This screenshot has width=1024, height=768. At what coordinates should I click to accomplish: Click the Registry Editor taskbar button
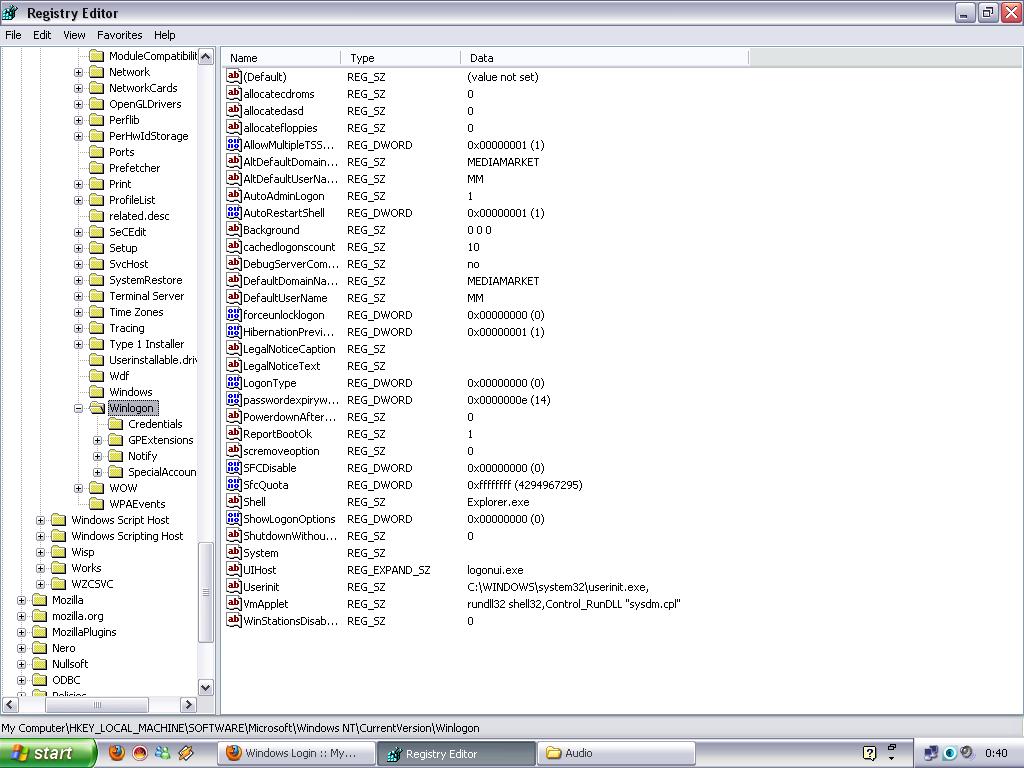coord(456,753)
